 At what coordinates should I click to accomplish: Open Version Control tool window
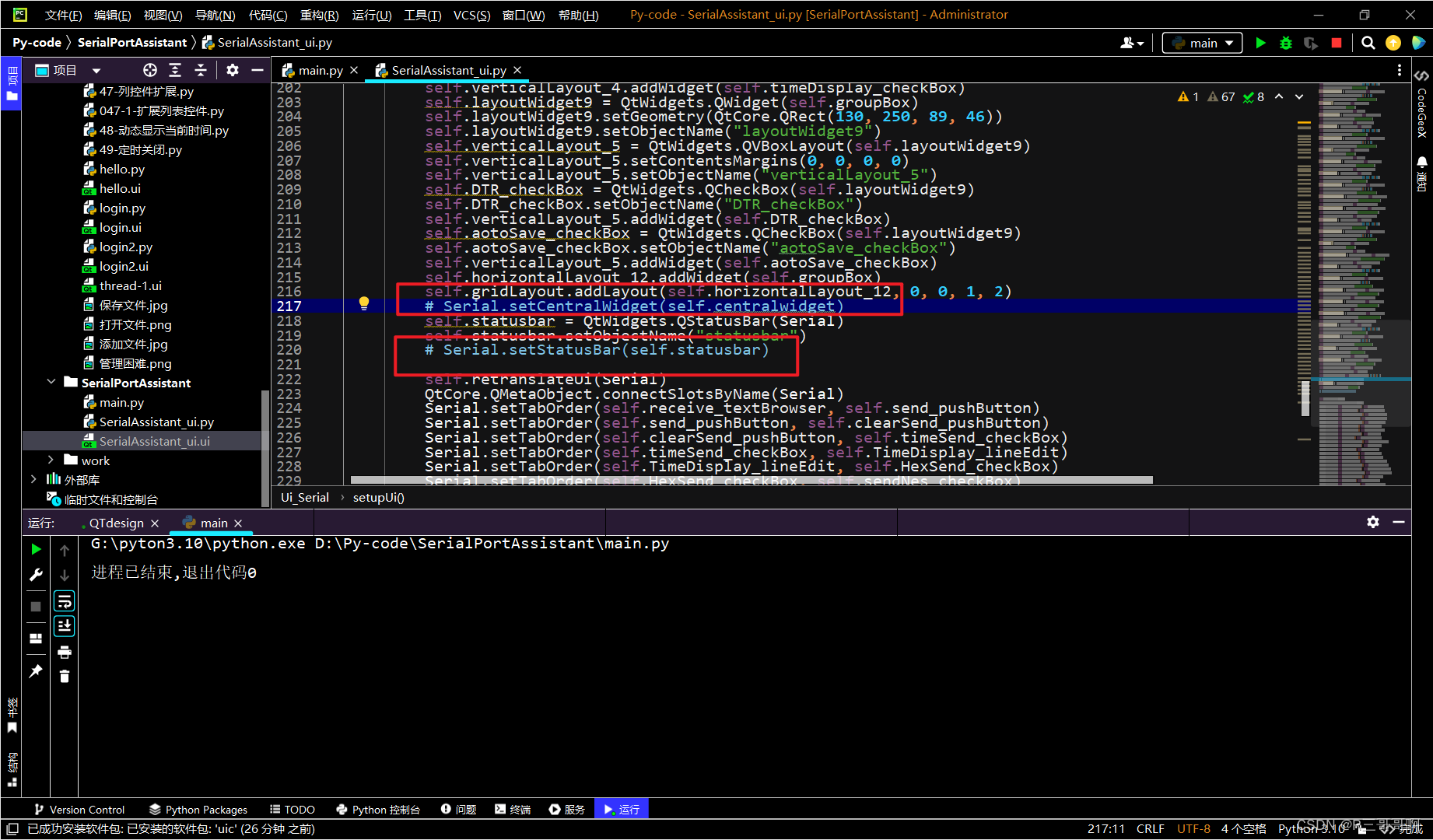point(79,809)
